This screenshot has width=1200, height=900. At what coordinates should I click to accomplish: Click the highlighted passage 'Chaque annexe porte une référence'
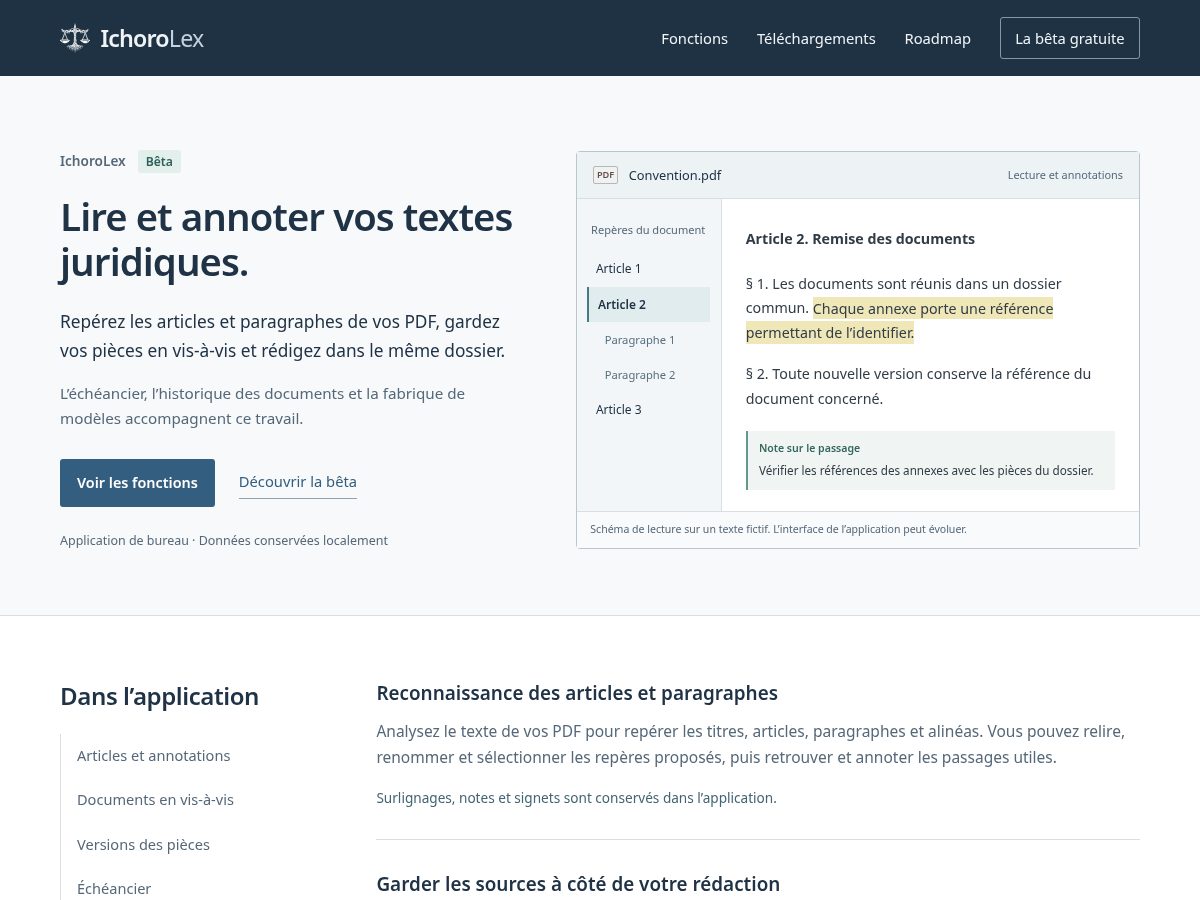pos(933,308)
